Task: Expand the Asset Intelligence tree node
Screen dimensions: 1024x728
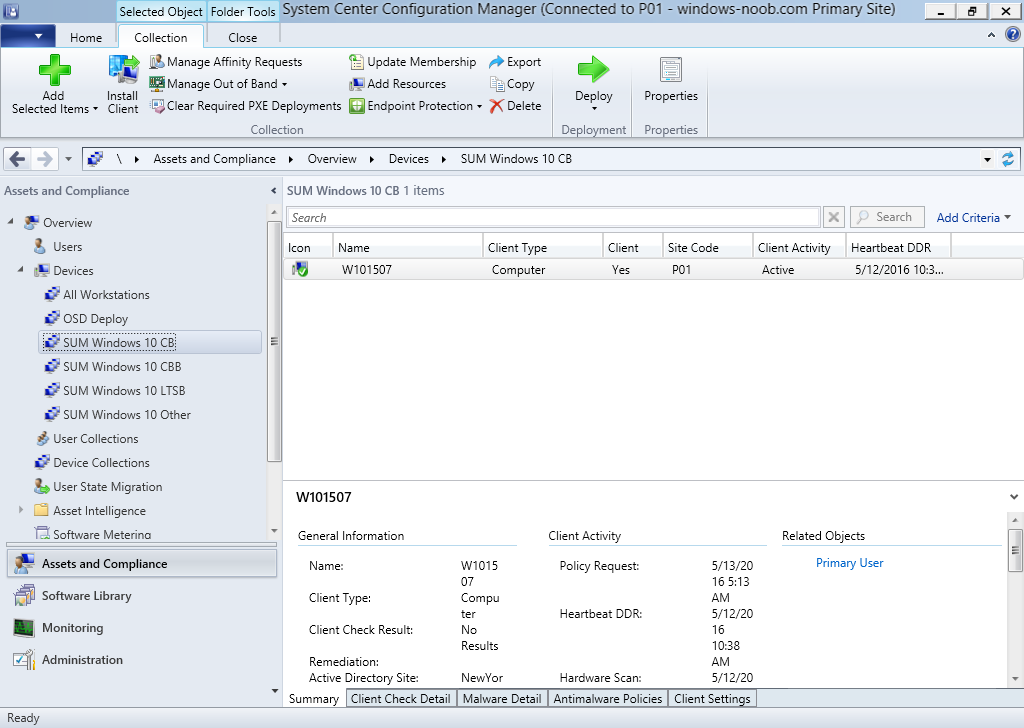Action: pos(21,510)
